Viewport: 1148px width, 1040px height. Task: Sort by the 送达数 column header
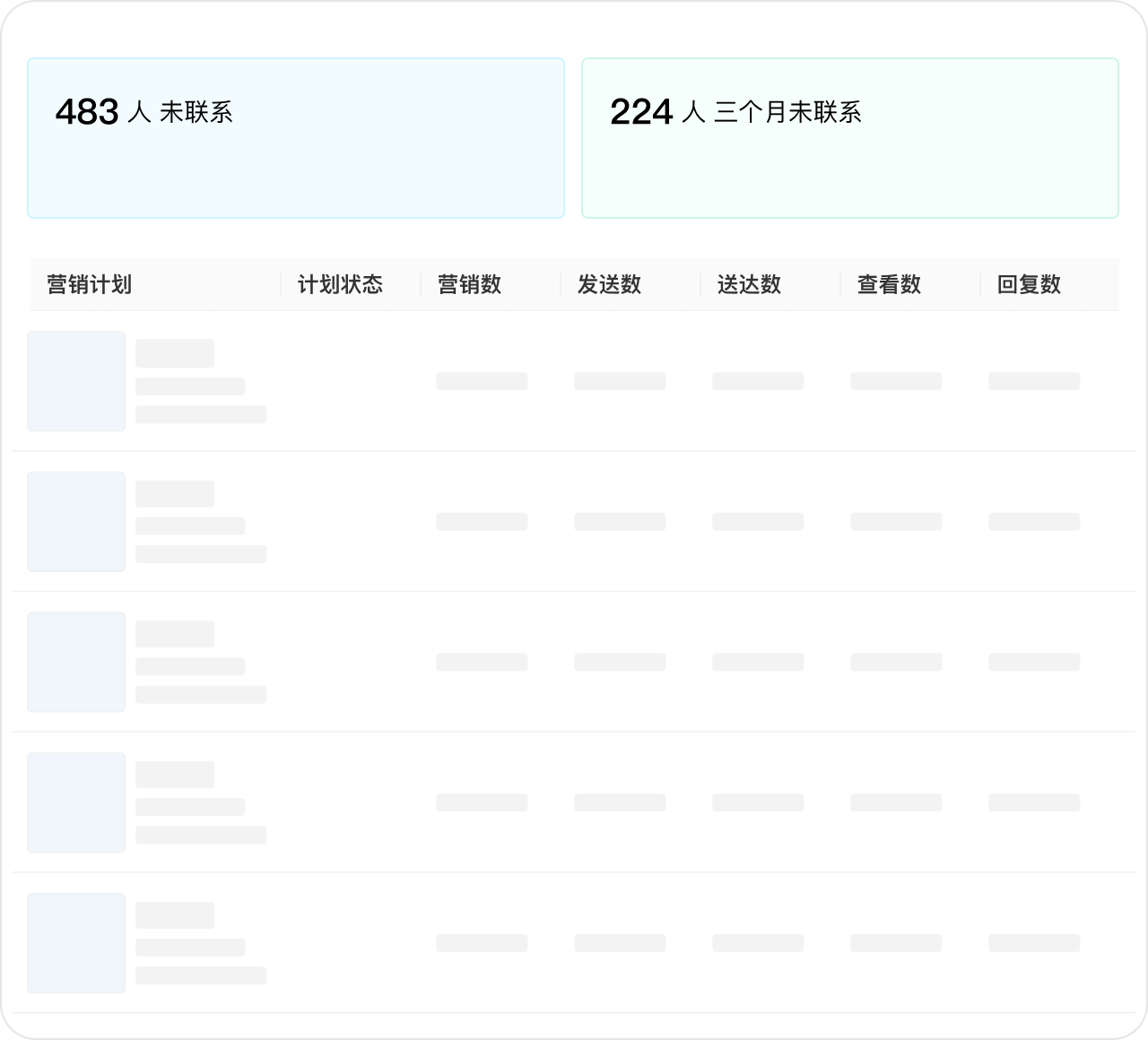click(x=749, y=285)
